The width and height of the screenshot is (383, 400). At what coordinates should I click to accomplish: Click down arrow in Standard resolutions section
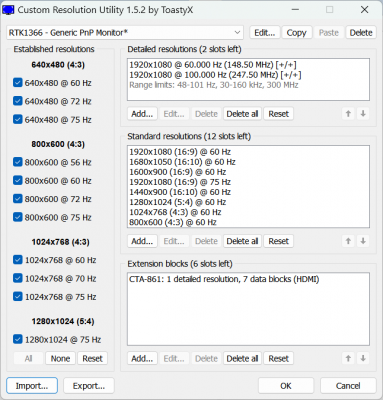(x=363, y=241)
